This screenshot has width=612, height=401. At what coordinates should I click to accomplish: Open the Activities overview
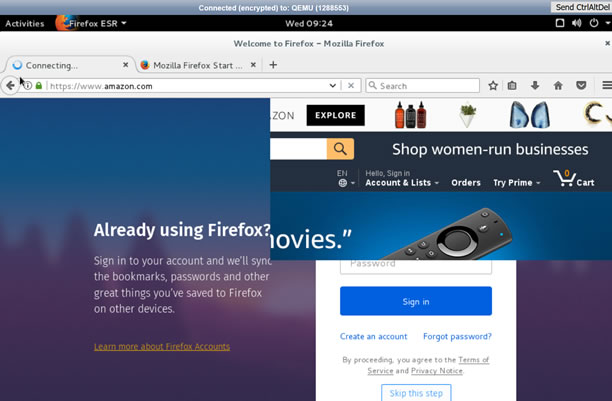[25, 22]
